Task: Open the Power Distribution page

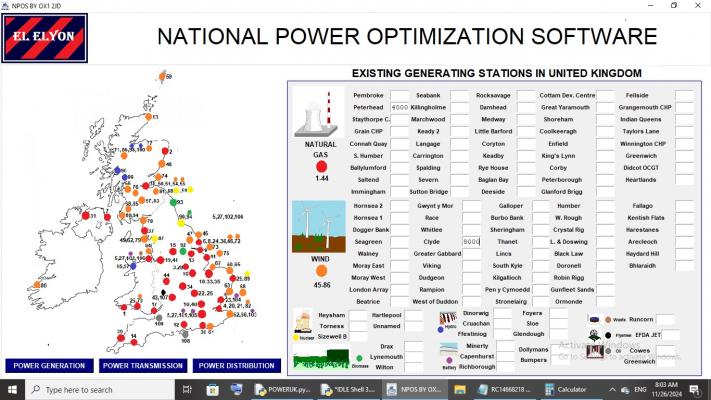Action: tap(236, 365)
